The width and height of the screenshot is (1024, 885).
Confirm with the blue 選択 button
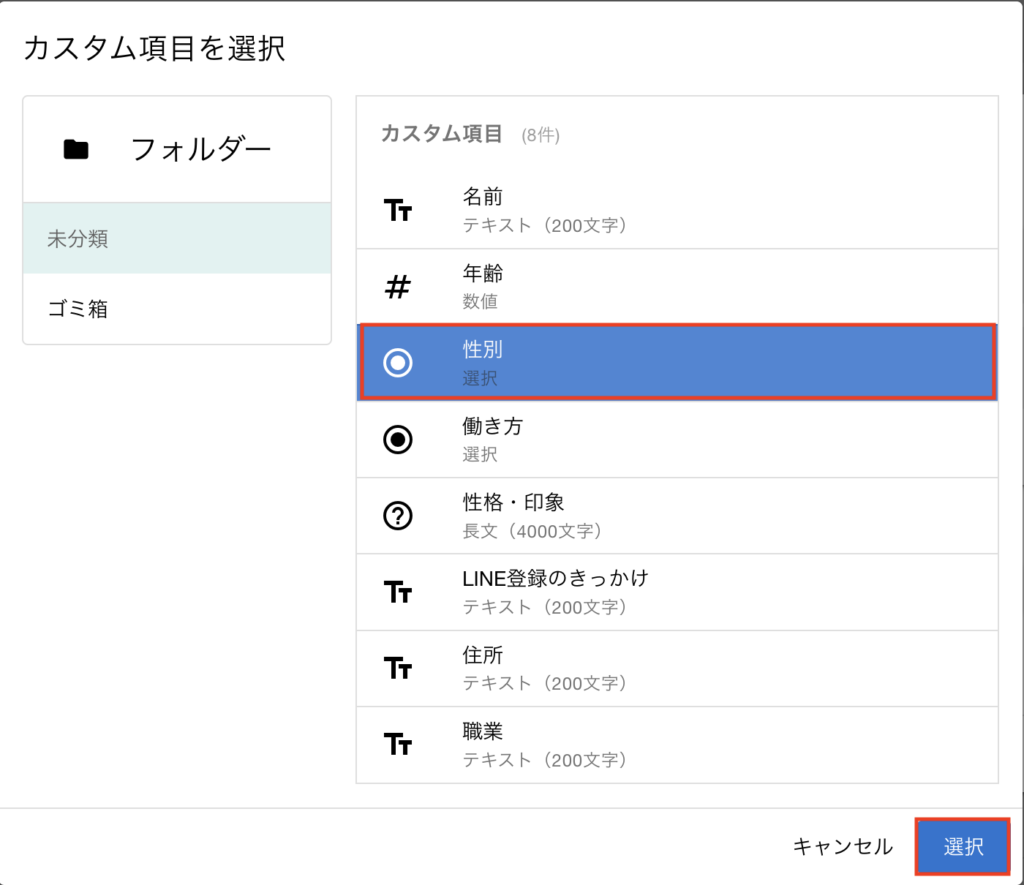click(963, 847)
